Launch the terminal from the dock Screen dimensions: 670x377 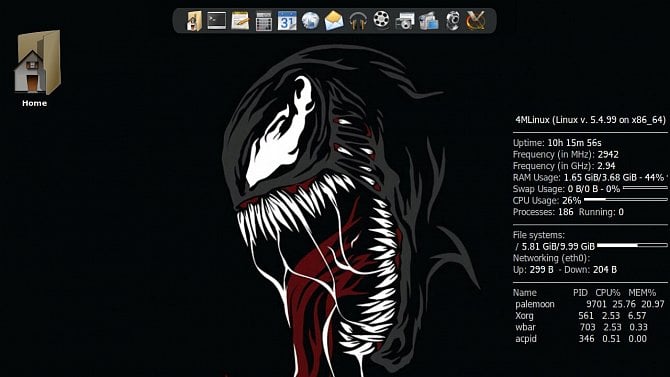click(x=217, y=21)
